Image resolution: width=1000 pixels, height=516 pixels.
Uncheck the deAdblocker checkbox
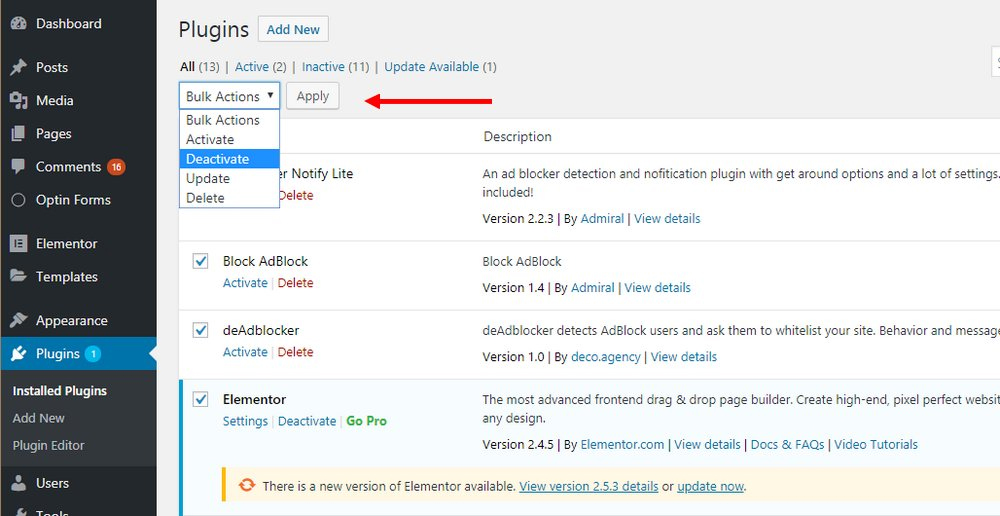(200, 330)
